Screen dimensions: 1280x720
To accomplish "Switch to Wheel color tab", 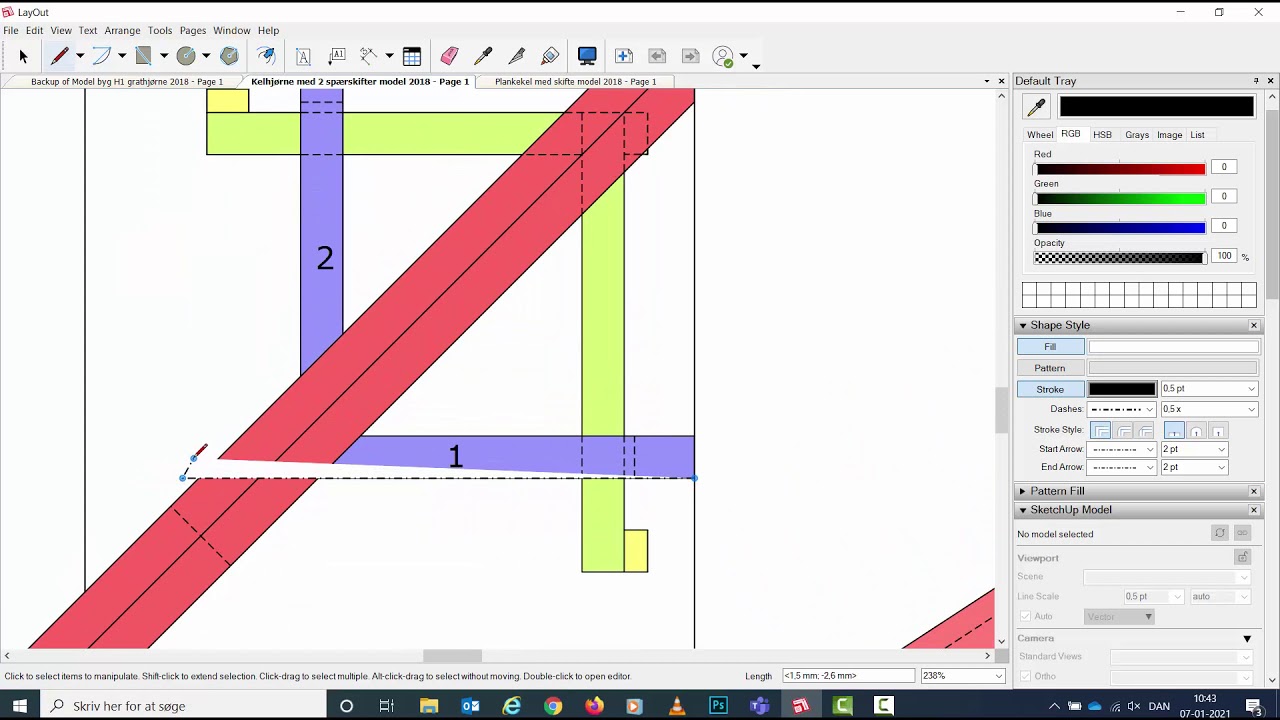I will 1040,135.
